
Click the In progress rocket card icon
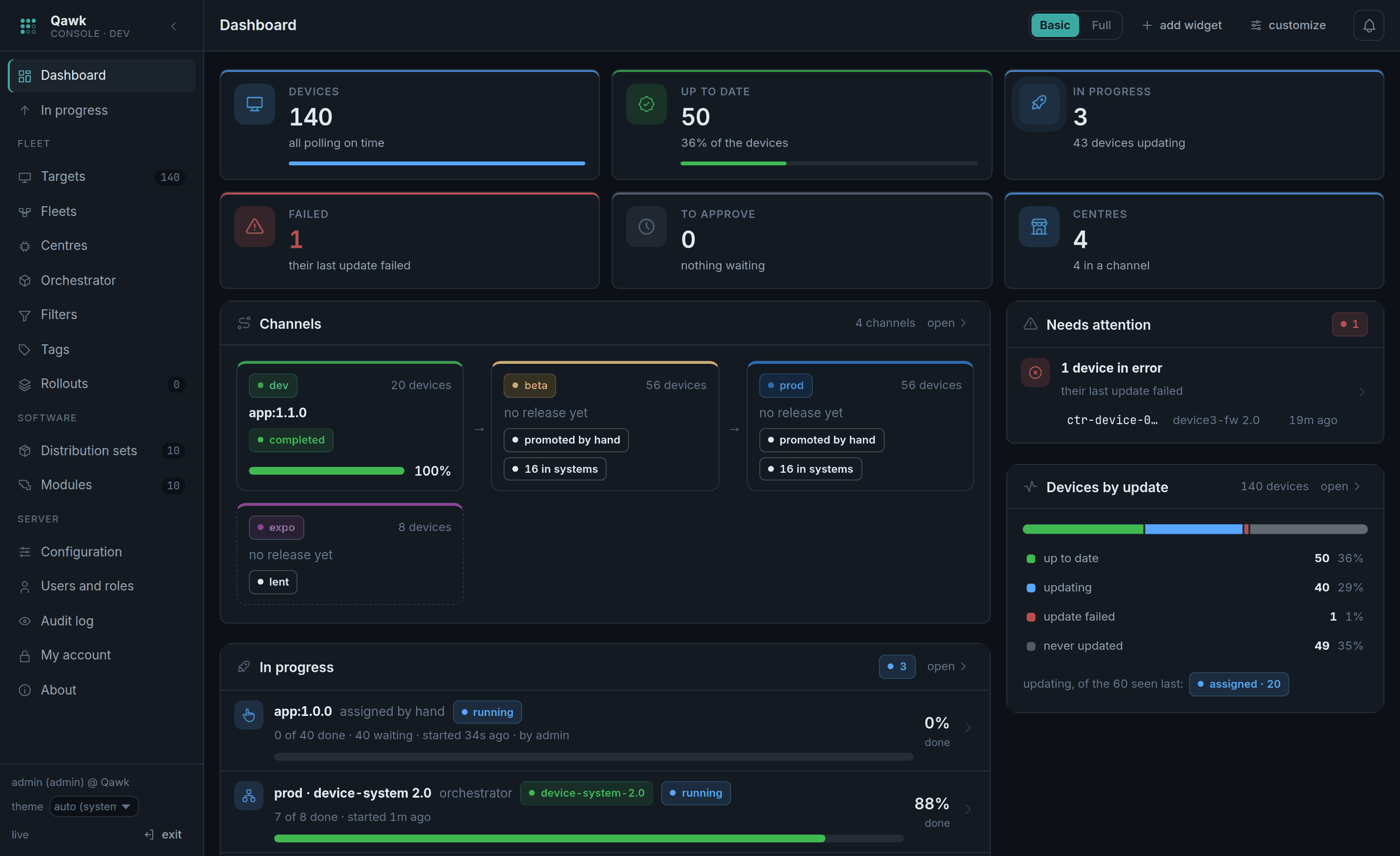click(1039, 104)
